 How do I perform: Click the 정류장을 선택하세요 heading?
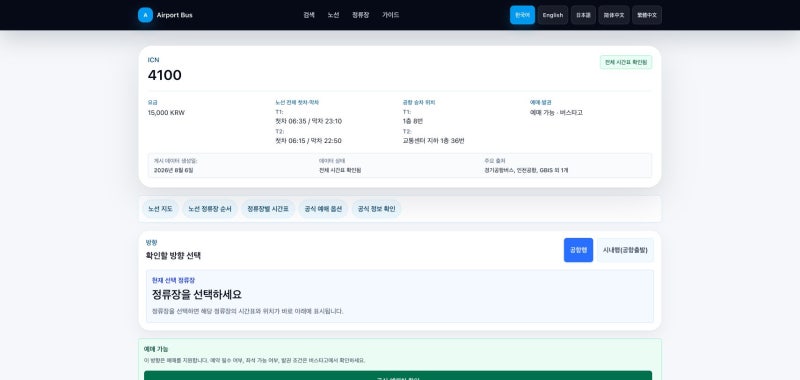(x=197, y=294)
